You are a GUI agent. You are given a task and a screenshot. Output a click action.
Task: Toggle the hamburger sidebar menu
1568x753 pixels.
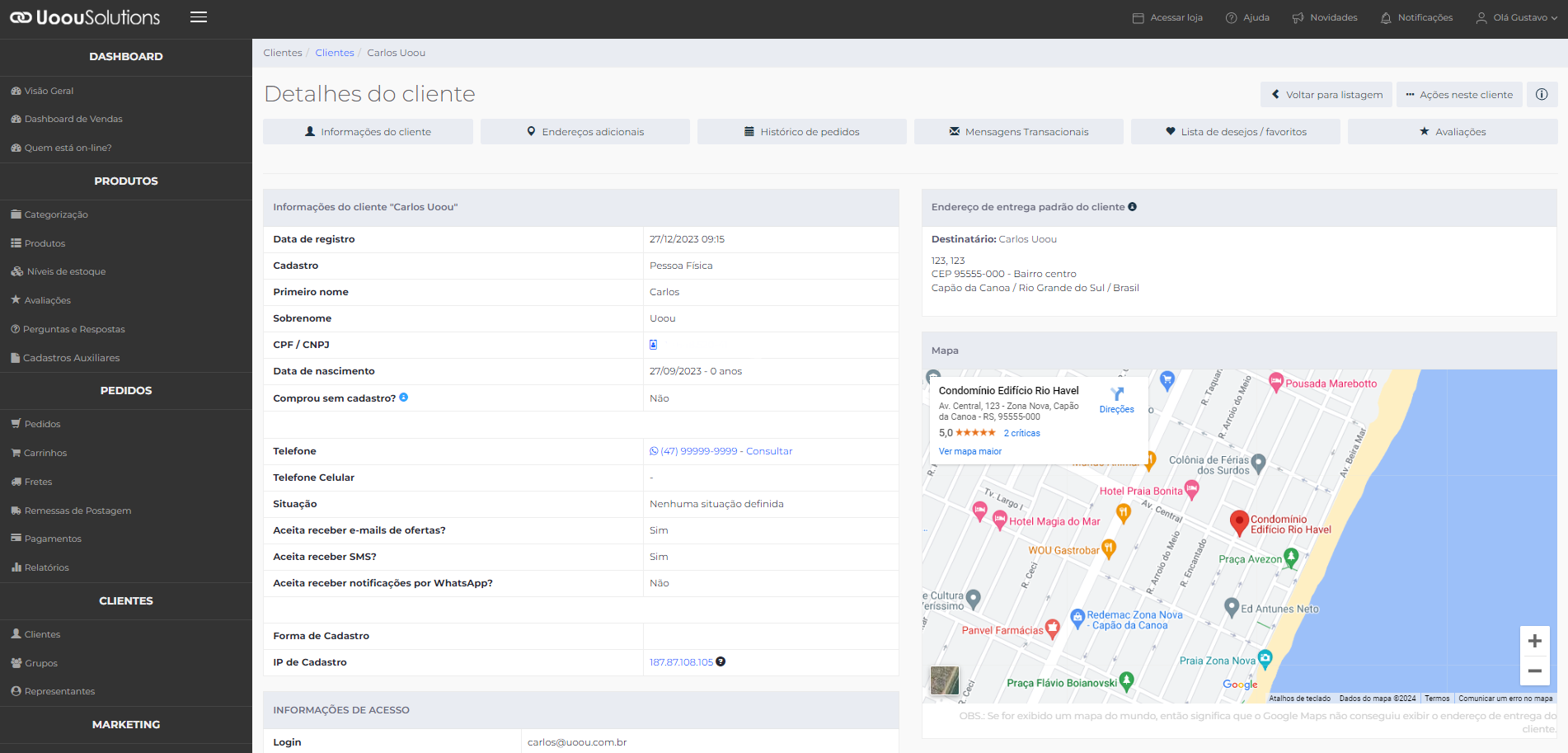198,17
